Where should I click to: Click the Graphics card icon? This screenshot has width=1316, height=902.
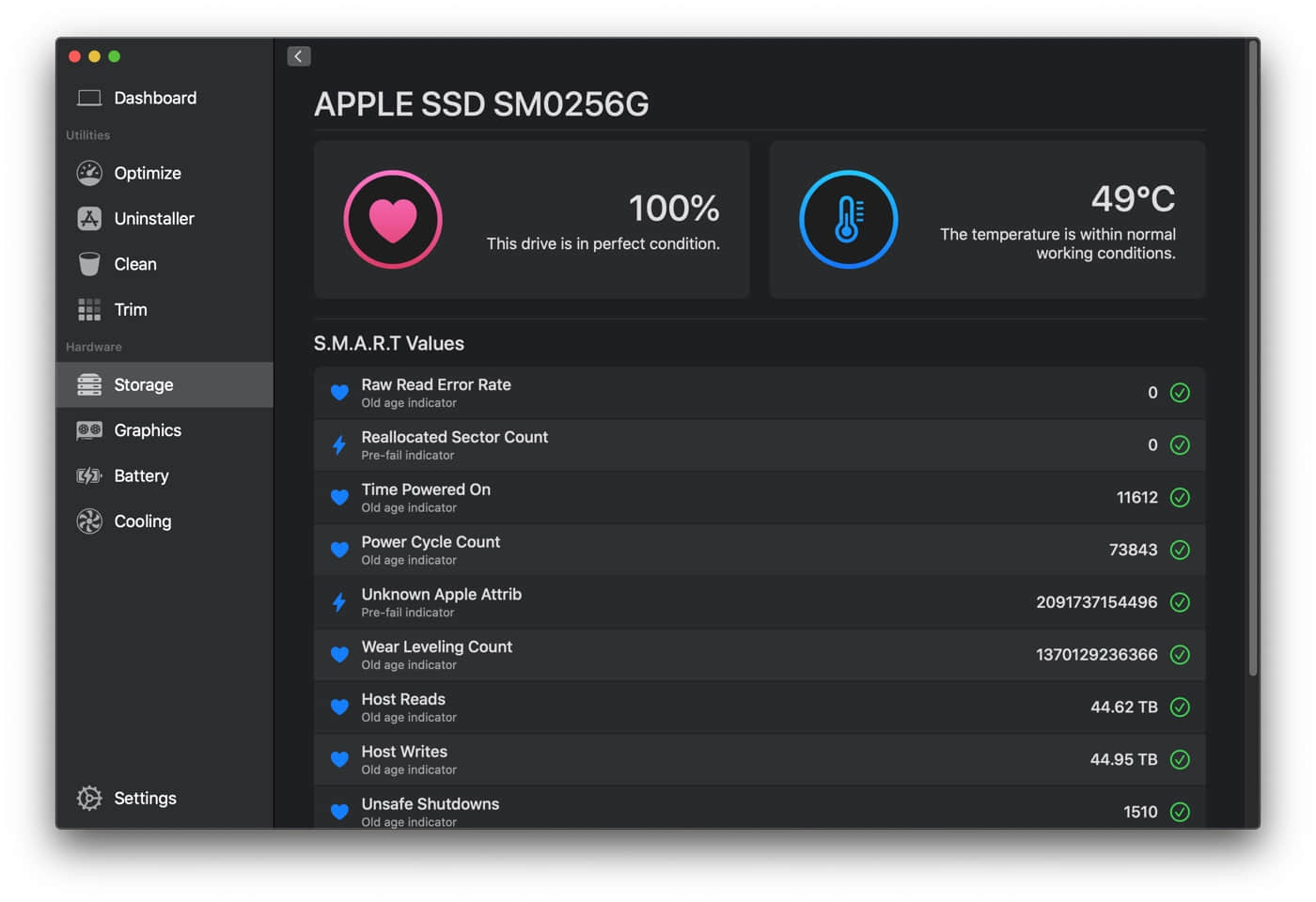click(89, 430)
